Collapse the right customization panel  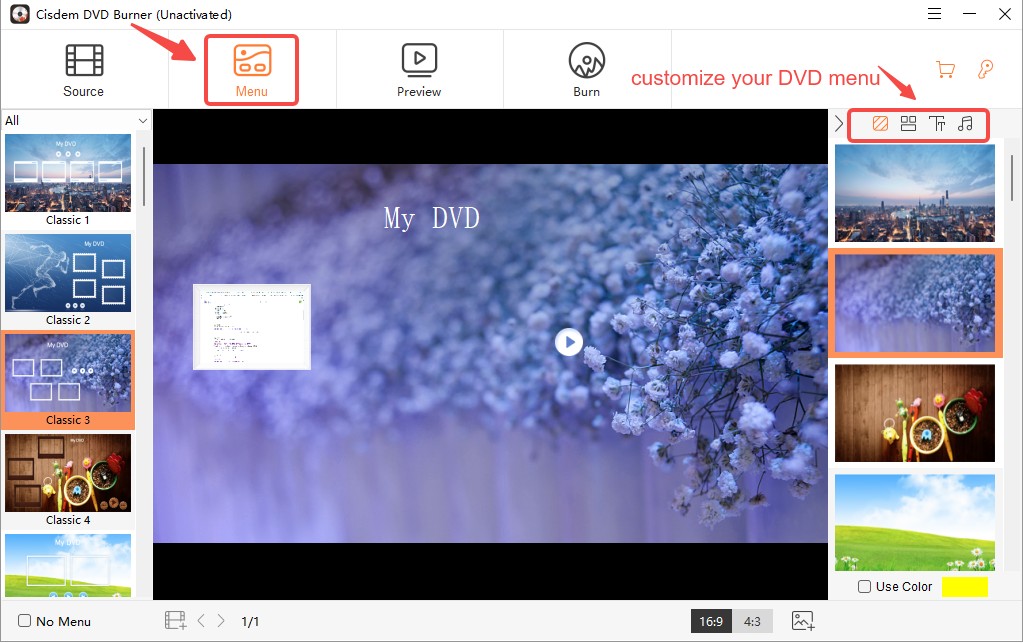click(x=838, y=124)
